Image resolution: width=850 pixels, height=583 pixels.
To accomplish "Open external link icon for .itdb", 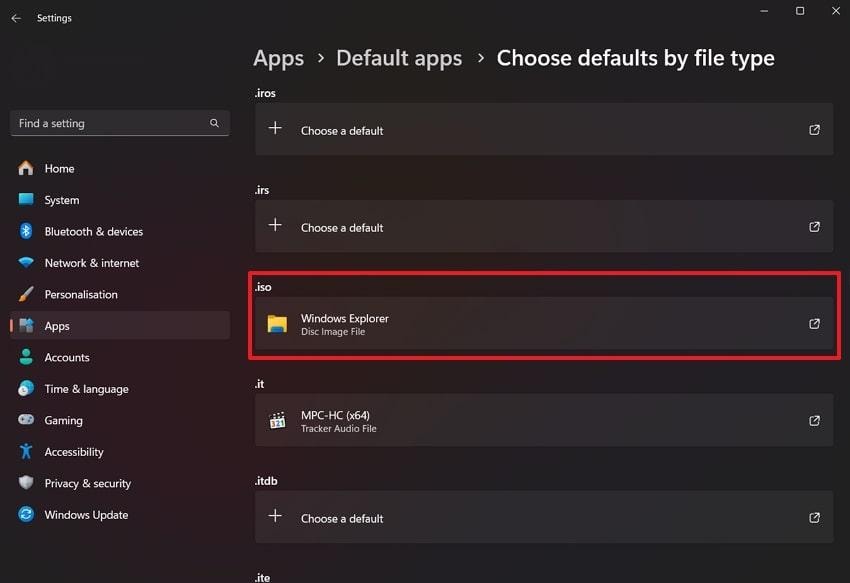I will pos(814,518).
